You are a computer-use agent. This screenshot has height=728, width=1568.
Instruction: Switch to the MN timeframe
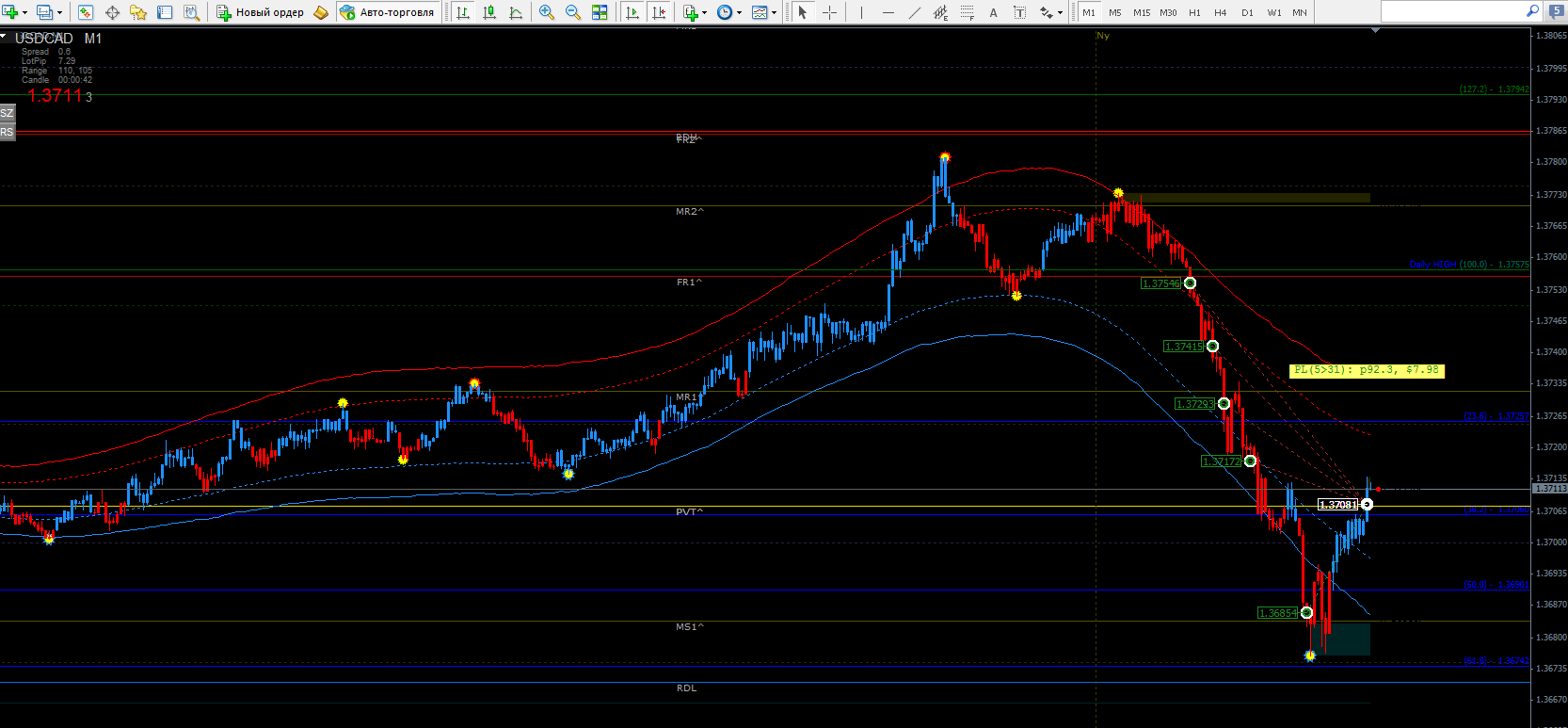click(x=1300, y=12)
